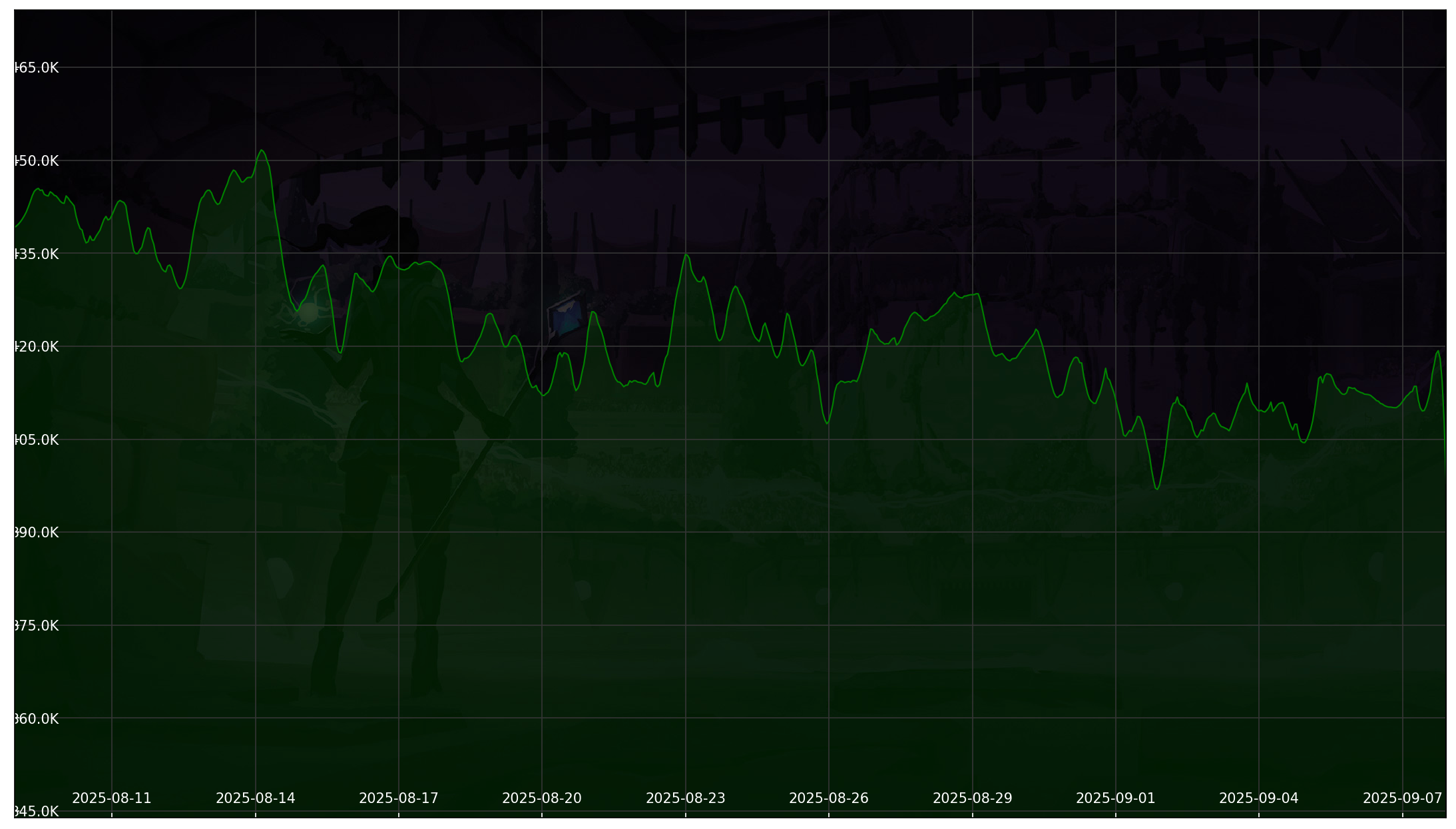The width and height of the screenshot is (1456, 829).
Task: Click the 450.0K y-axis label
Action: 37,161
